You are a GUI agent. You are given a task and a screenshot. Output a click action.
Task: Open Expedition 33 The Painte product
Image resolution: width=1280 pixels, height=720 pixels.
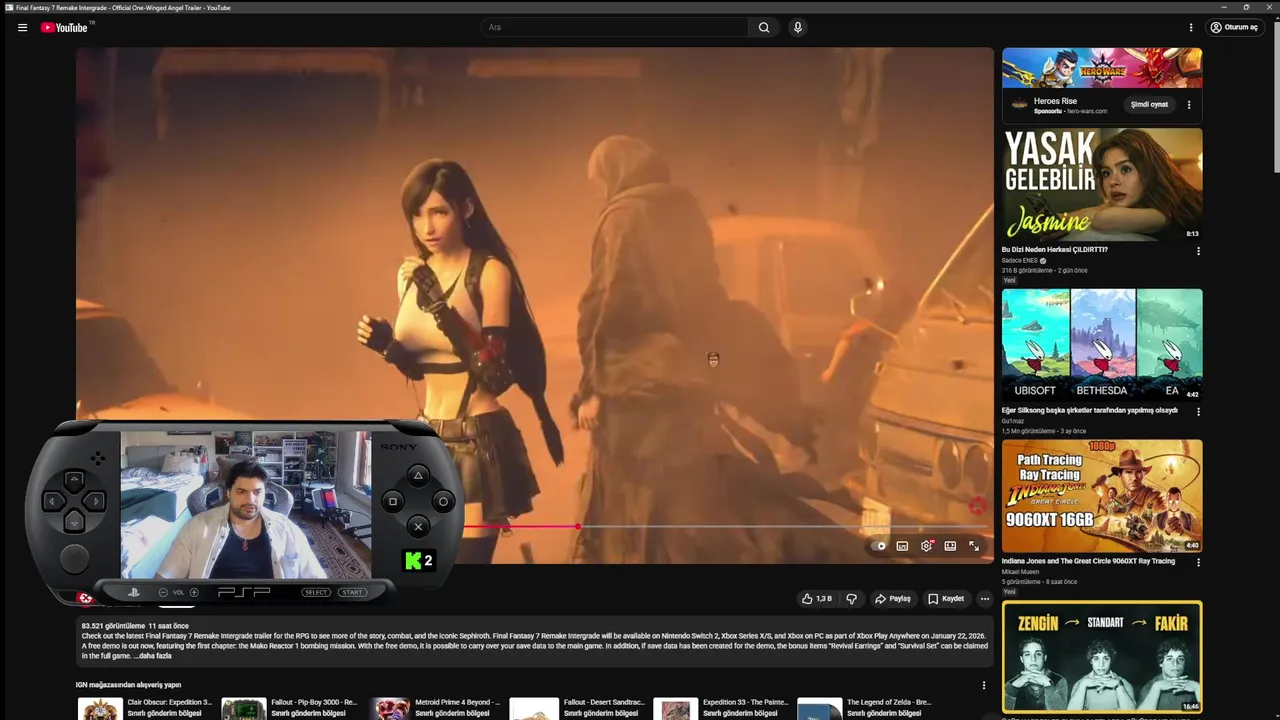tap(722, 708)
